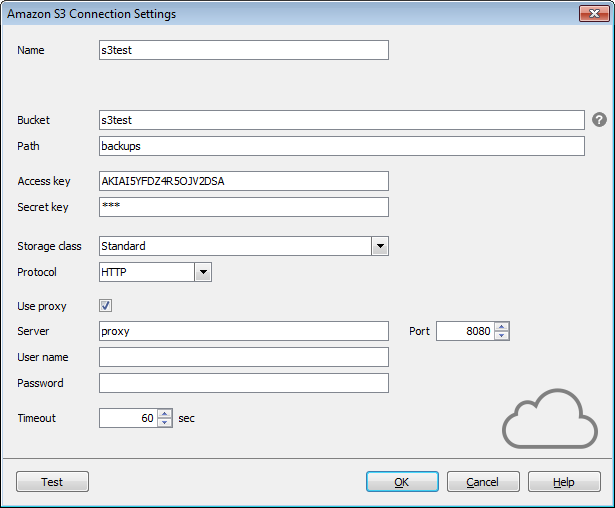This screenshot has height=508, width=615.
Task: Click the Secret key field
Action: [x=244, y=207]
